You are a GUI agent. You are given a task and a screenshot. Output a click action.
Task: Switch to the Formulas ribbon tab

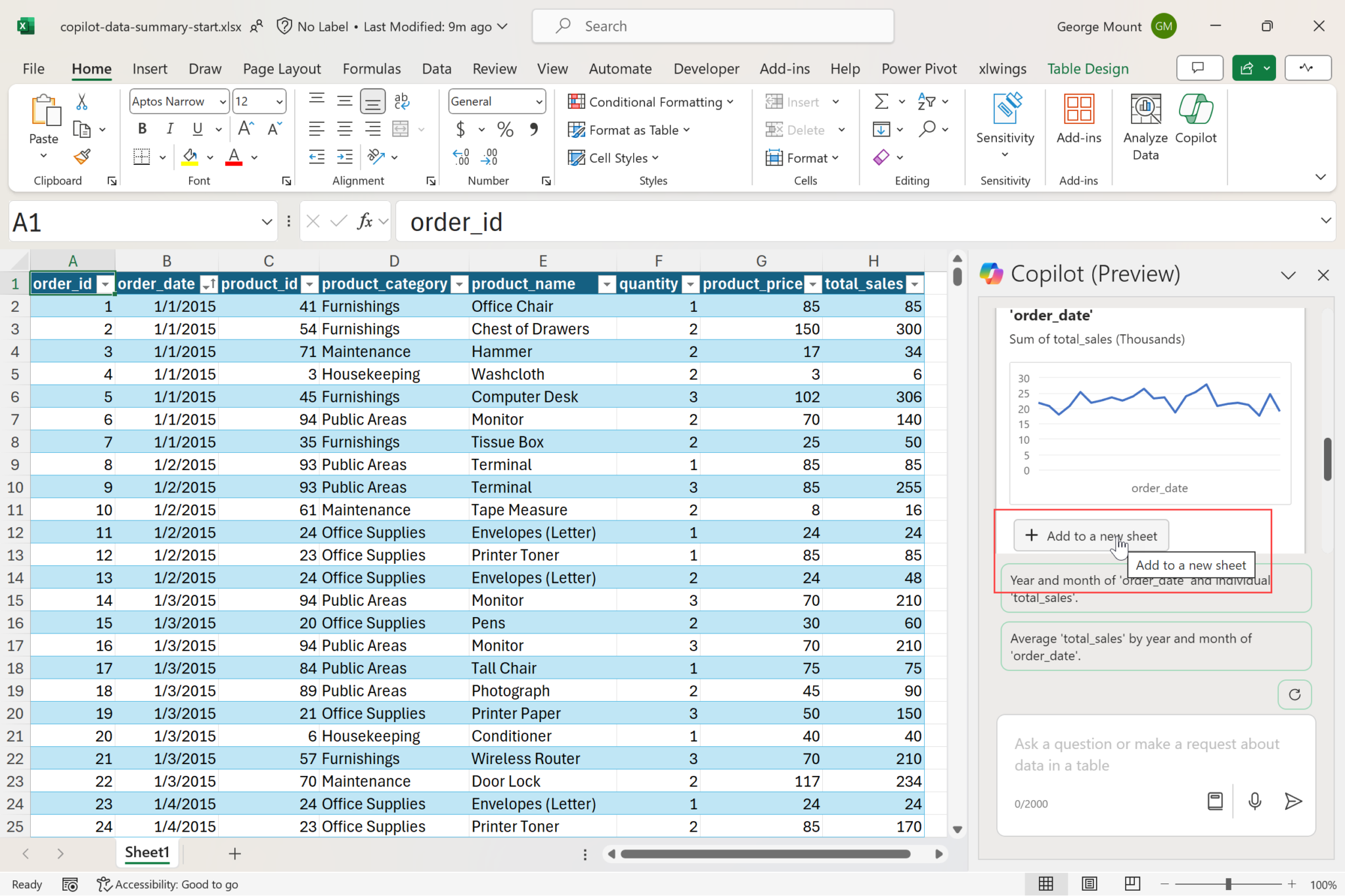click(371, 69)
